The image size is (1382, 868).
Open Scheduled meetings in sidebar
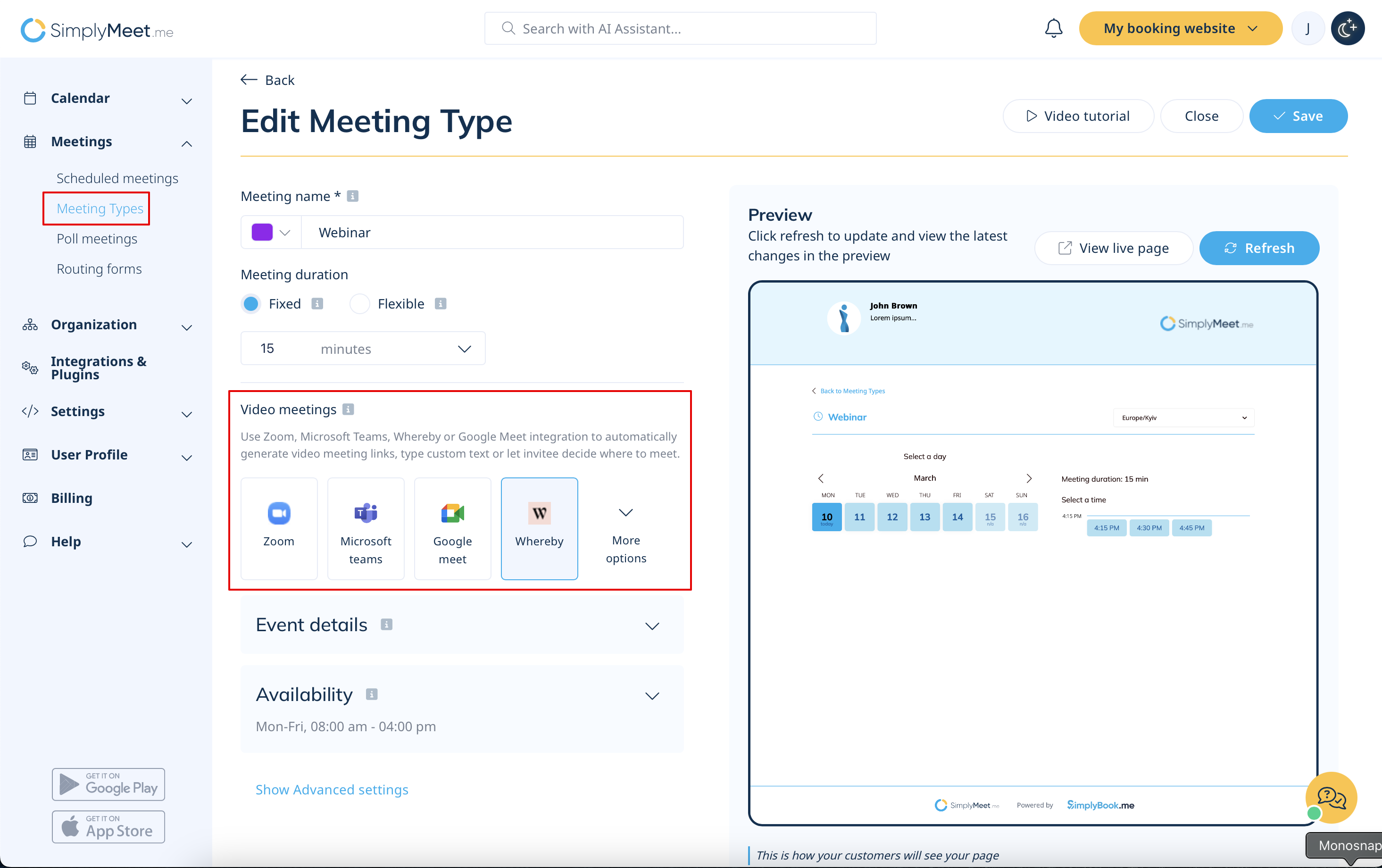pos(117,178)
